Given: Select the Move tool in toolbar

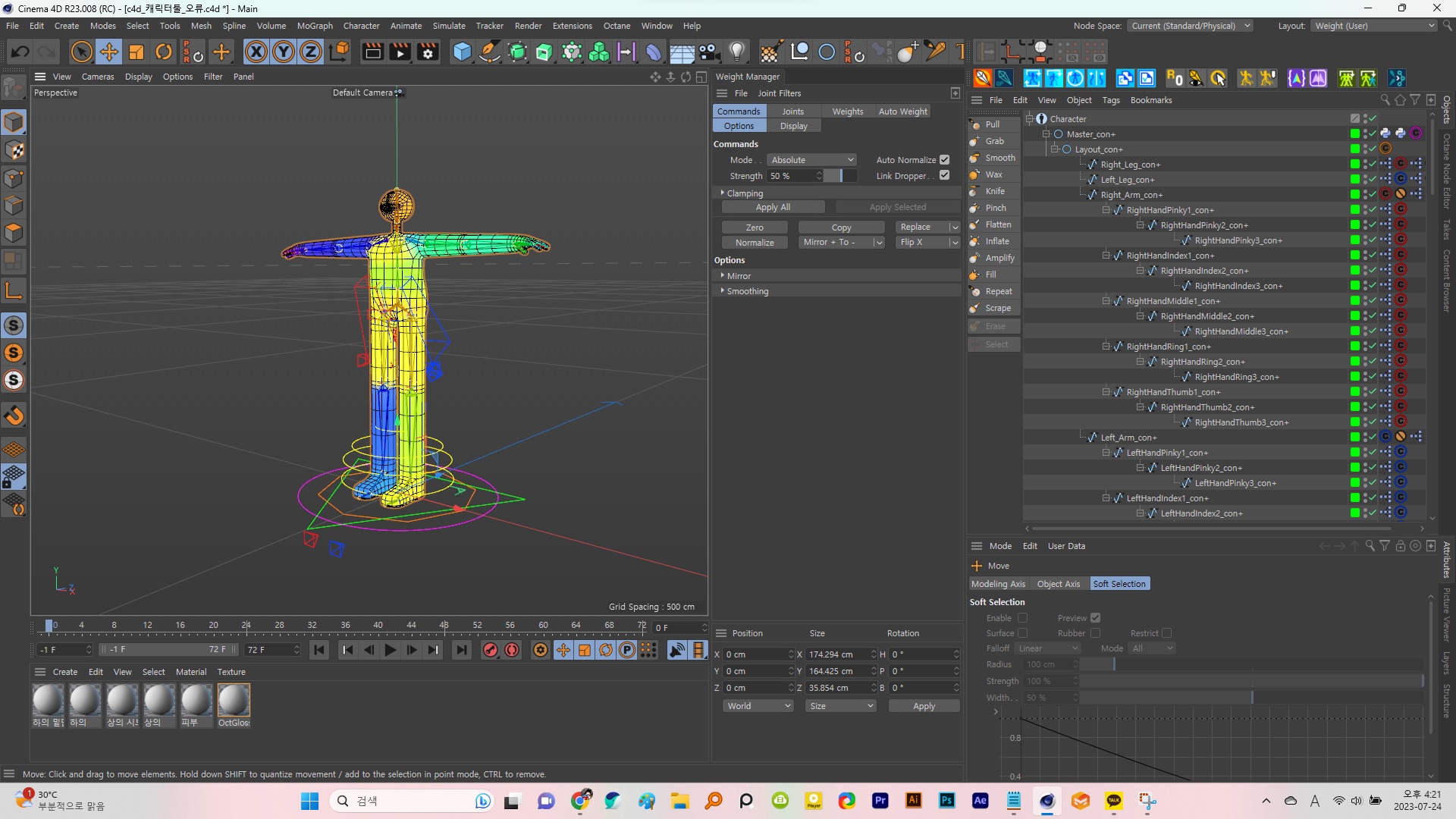Looking at the screenshot, I should point(108,52).
